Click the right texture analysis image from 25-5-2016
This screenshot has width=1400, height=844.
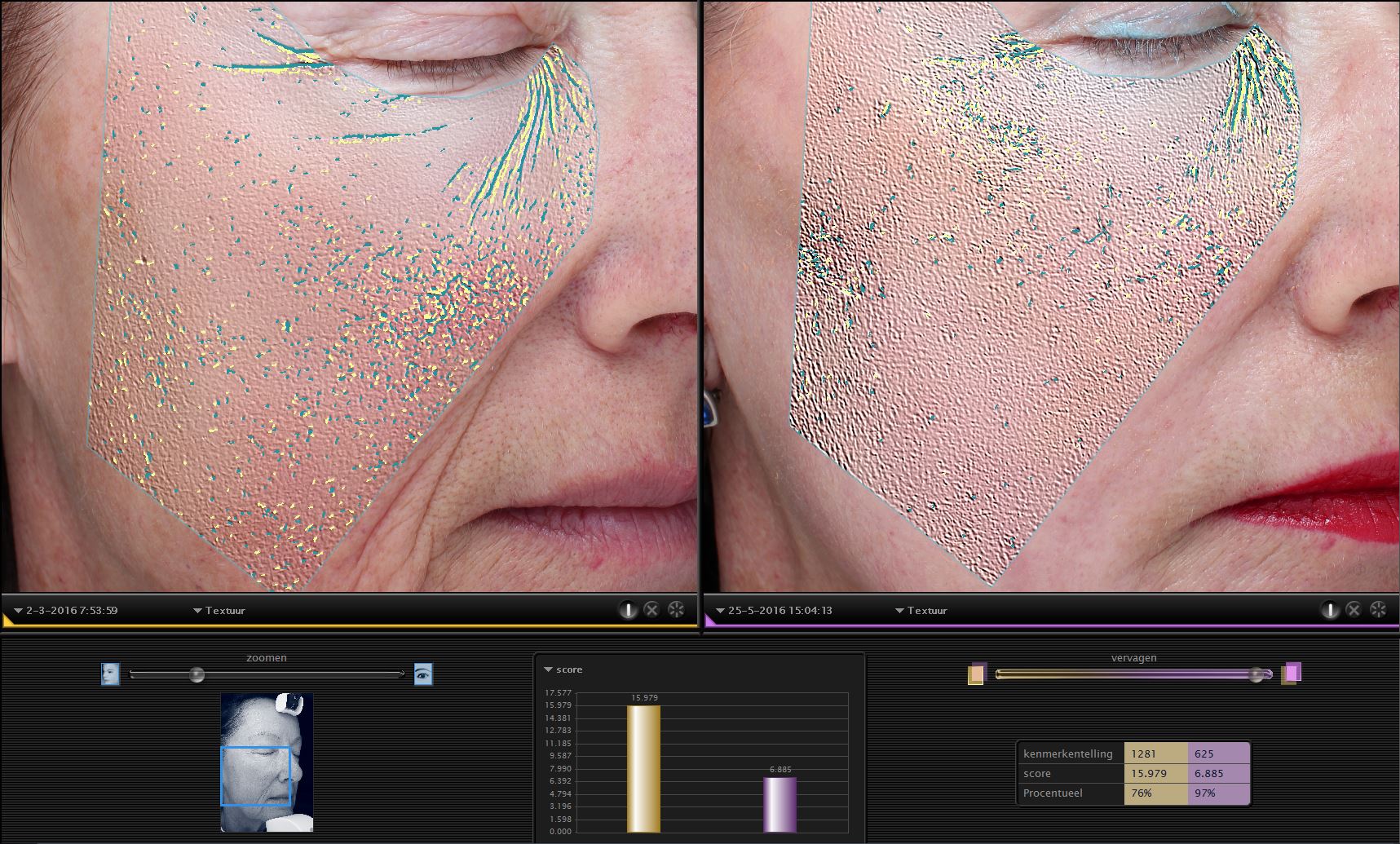1051,297
